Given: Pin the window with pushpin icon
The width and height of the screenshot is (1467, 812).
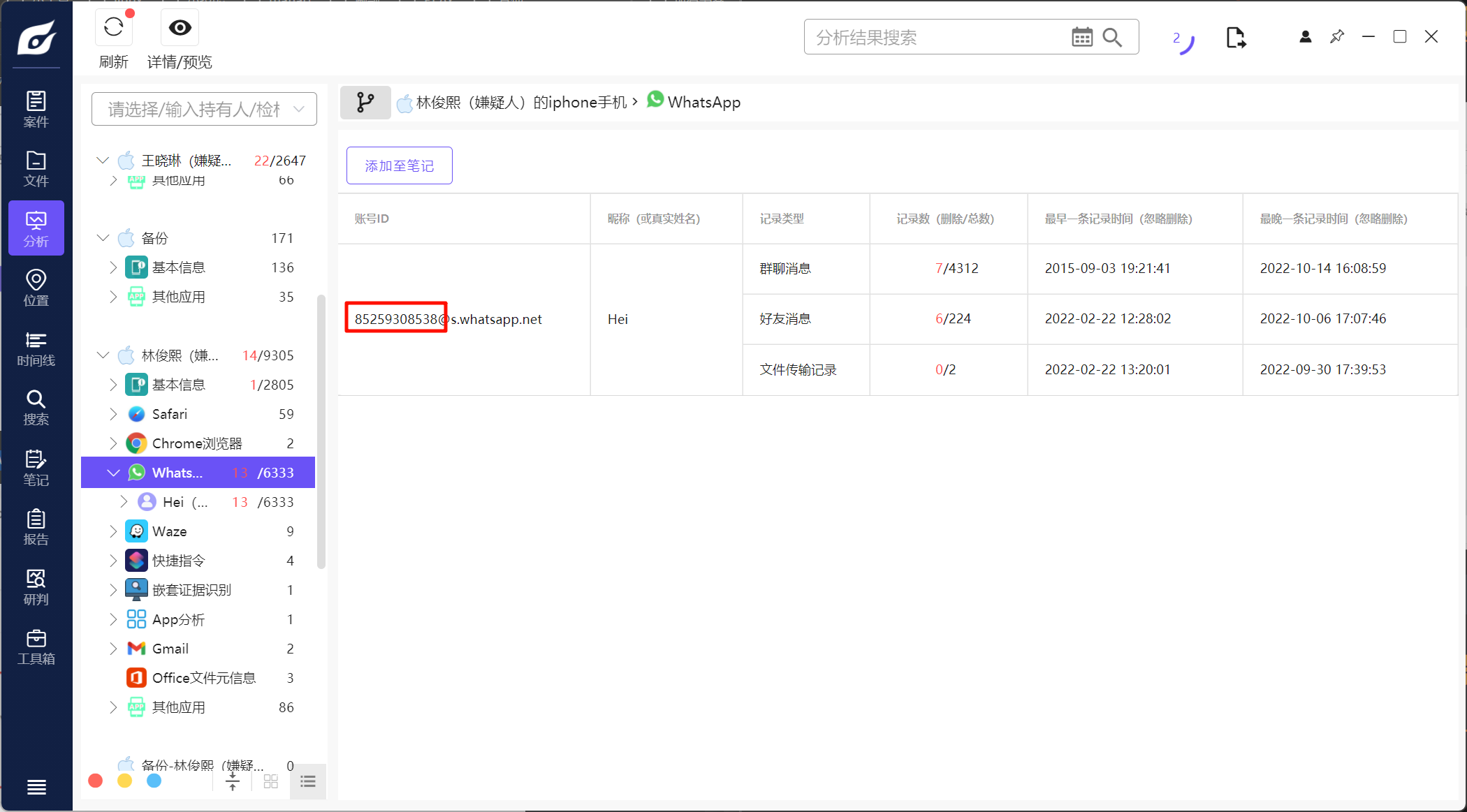Looking at the screenshot, I should point(1337,36).
